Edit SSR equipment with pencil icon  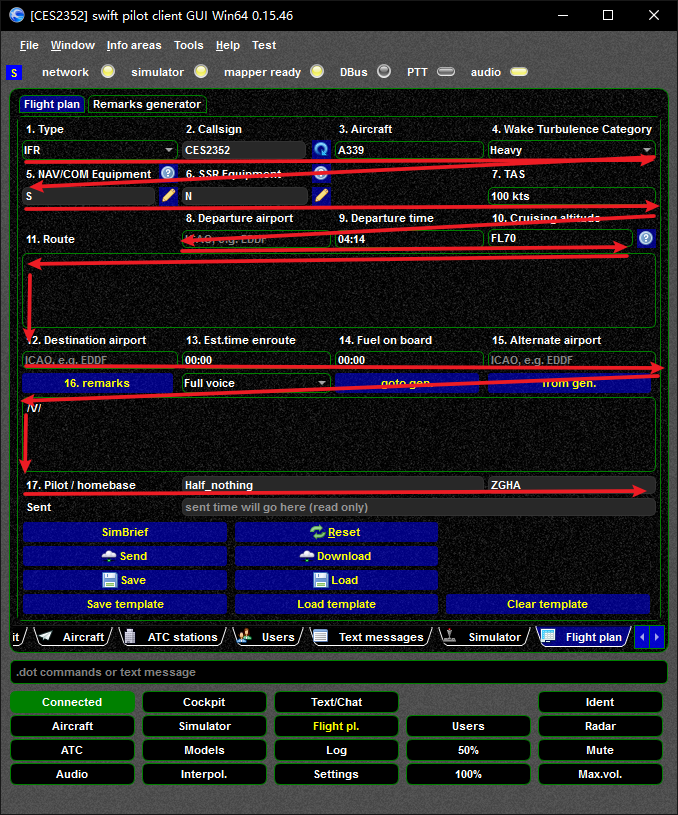click(320, 196)
